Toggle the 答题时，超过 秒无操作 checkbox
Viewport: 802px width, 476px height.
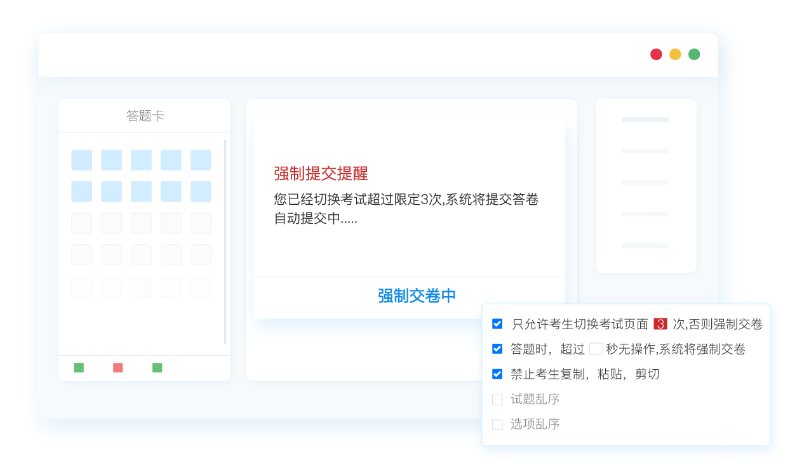(x=497, y=349)
